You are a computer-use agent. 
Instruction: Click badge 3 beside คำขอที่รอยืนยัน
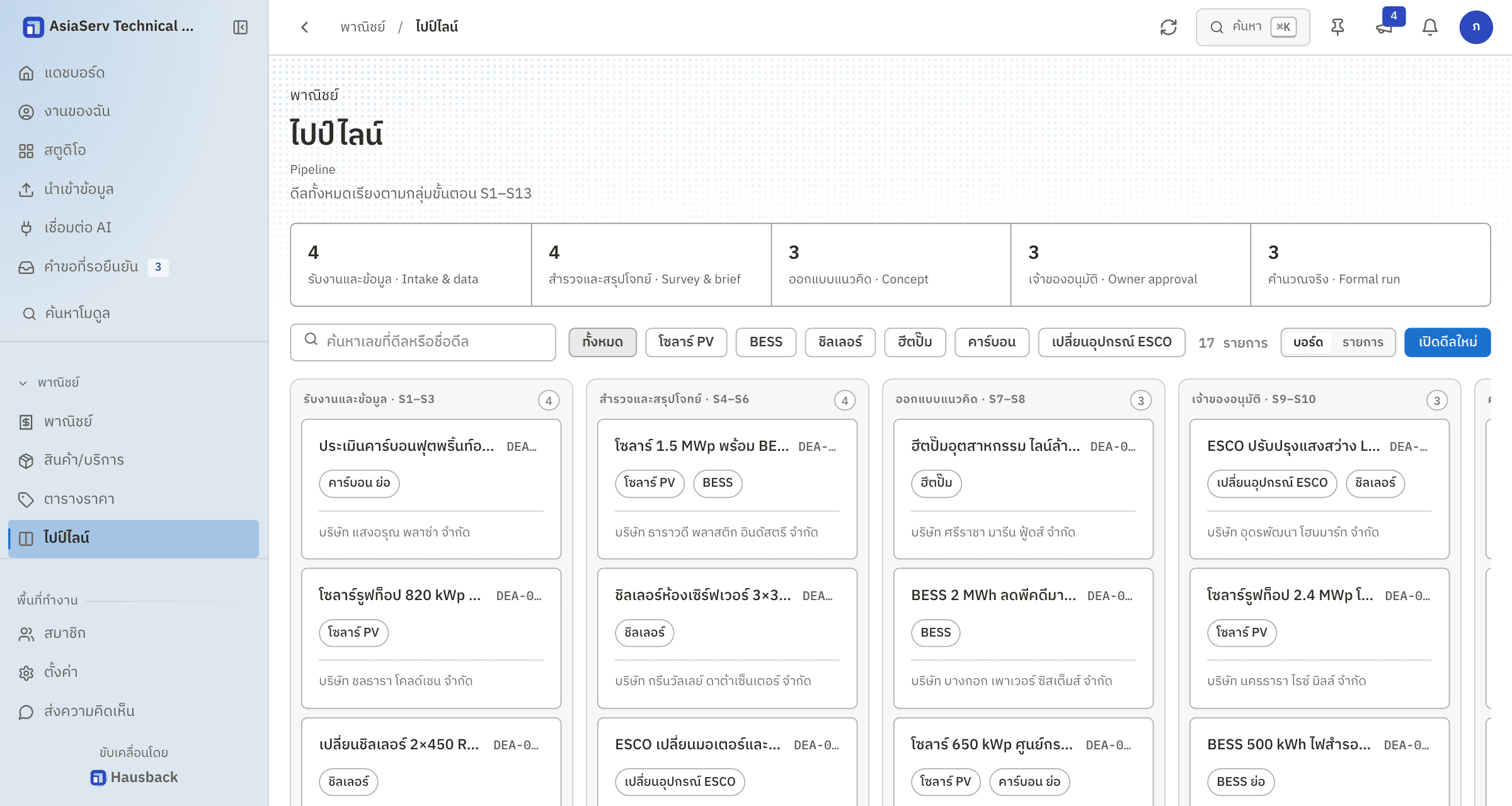(158, 267)
